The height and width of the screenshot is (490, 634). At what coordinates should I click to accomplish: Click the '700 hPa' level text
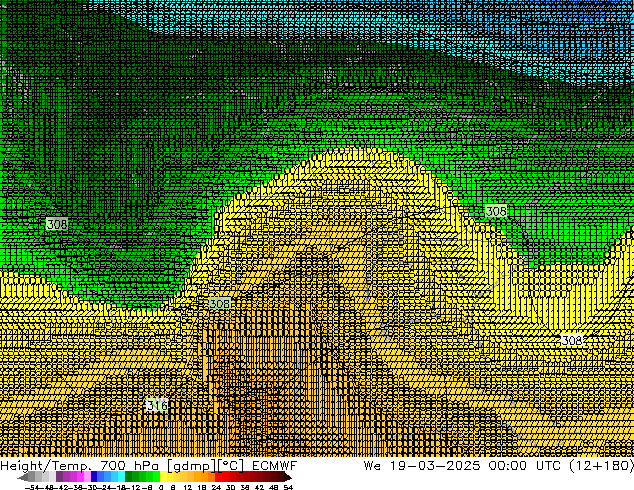(131, 466)
